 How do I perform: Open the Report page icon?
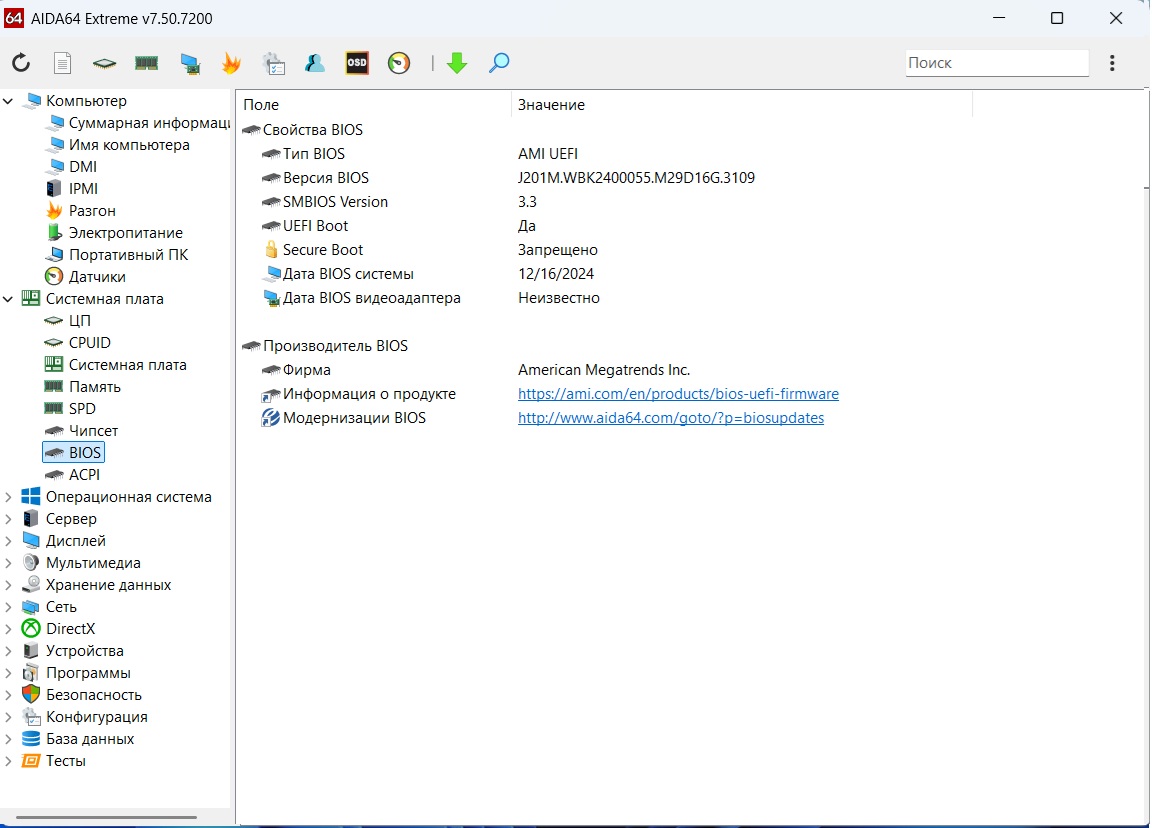(x=62, y=63)
